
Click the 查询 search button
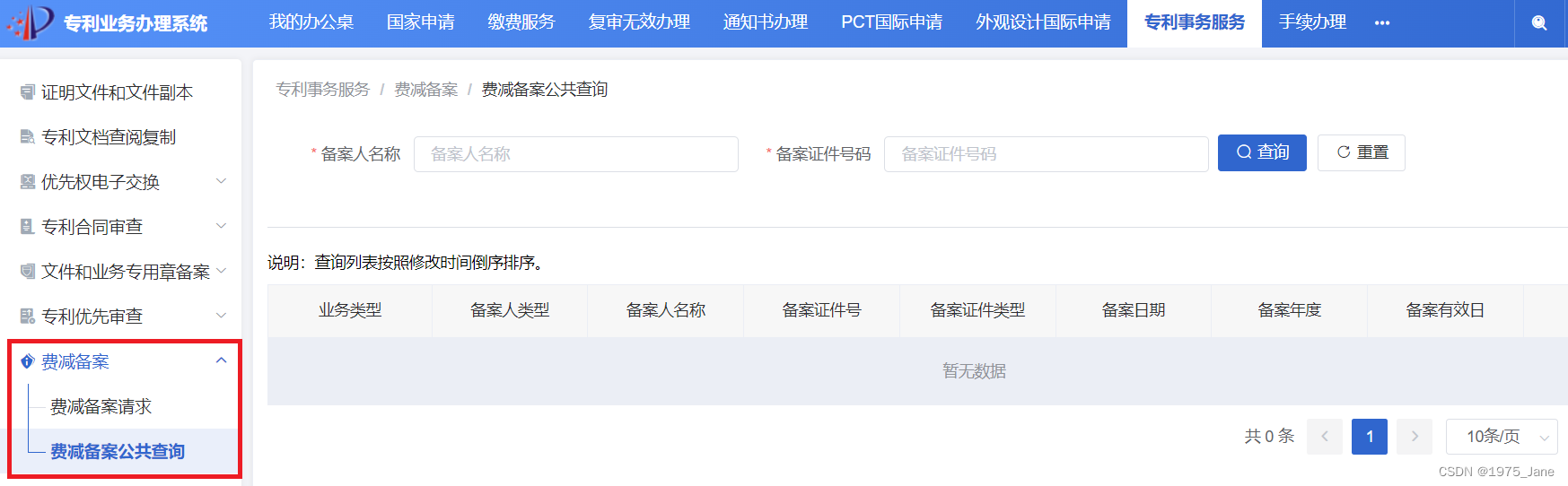pyautogui.click(x=1262, y=152)
